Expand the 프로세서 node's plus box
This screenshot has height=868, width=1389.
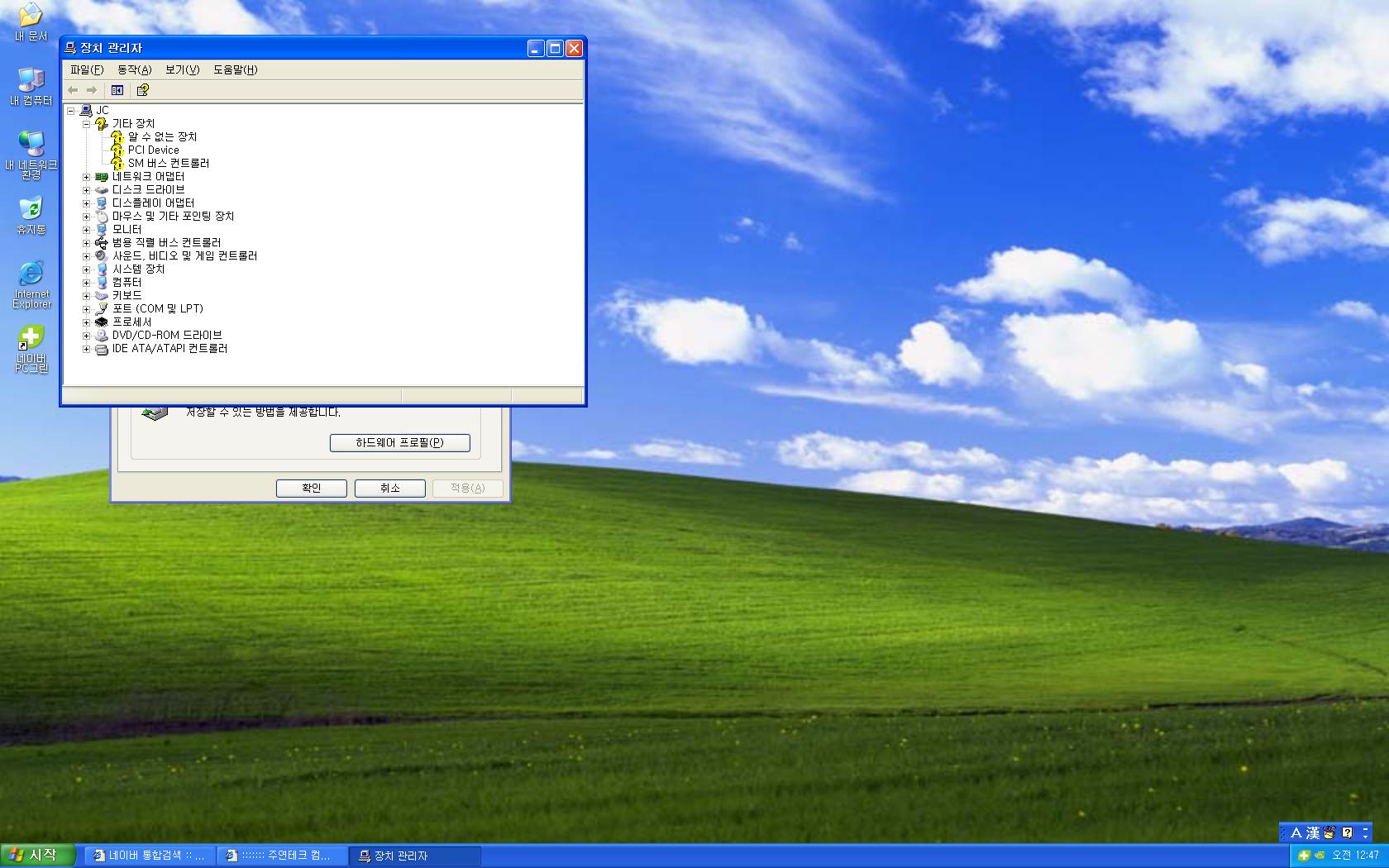point(86,322)
